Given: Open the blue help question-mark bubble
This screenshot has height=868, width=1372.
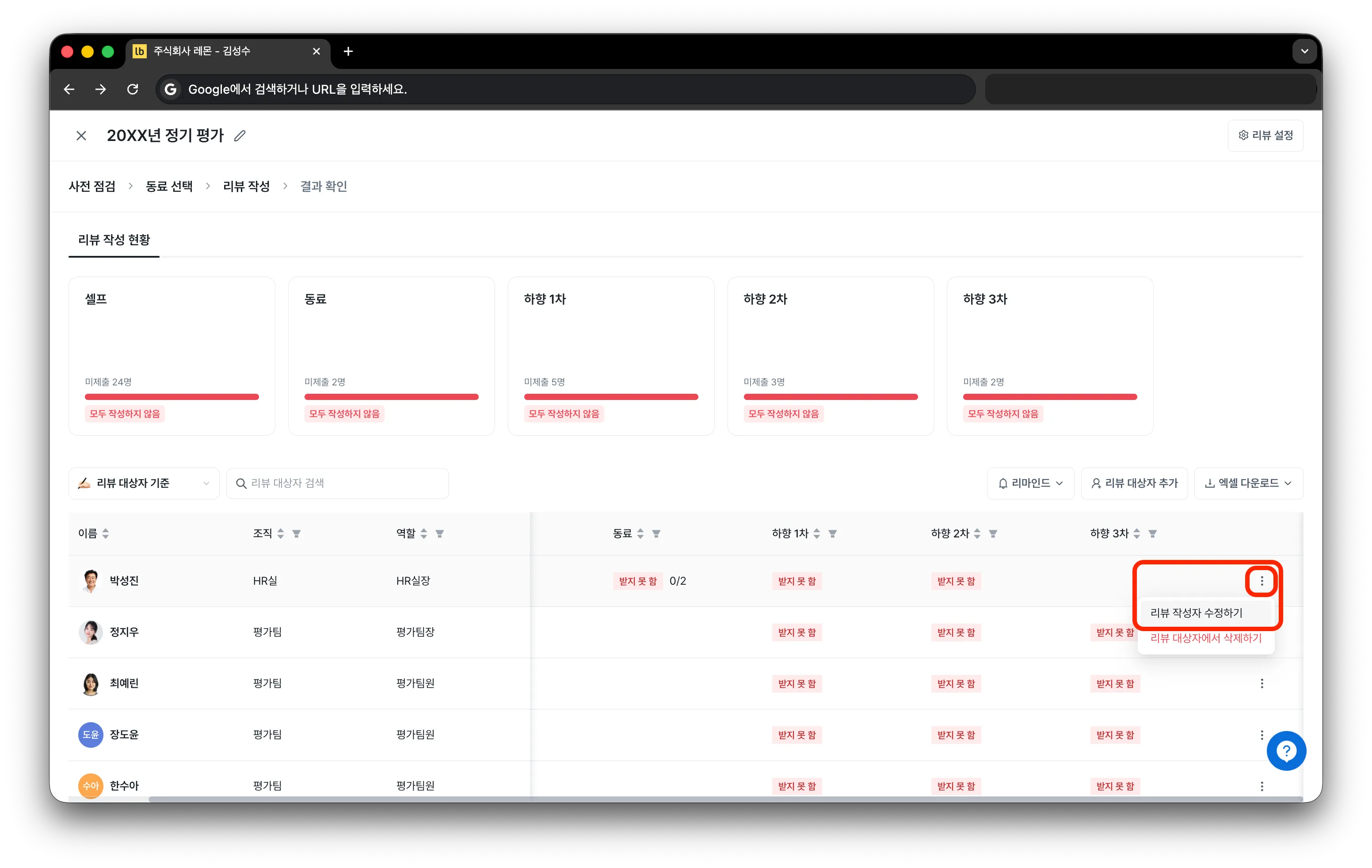Looking at the screenshot, I should 1286,751.
